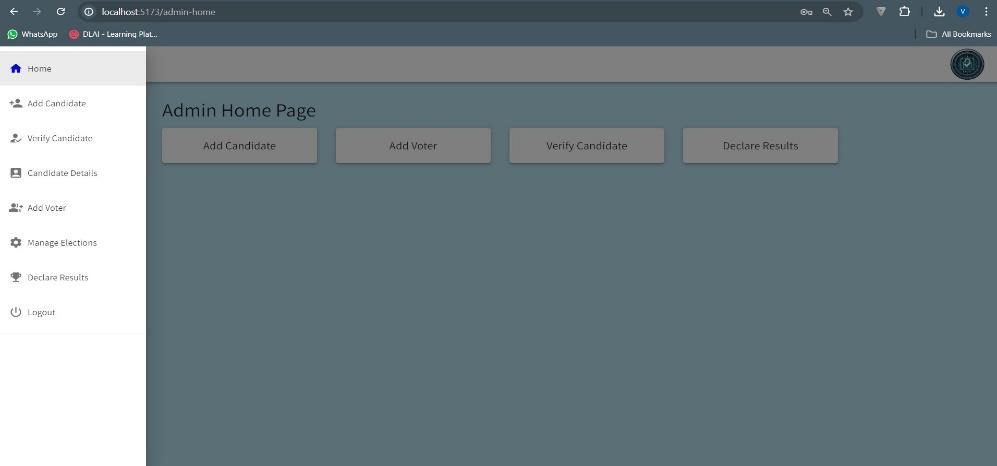Click the triangle extension icon in toolbar
Screen dimensions: 997x466
(881, 11)
